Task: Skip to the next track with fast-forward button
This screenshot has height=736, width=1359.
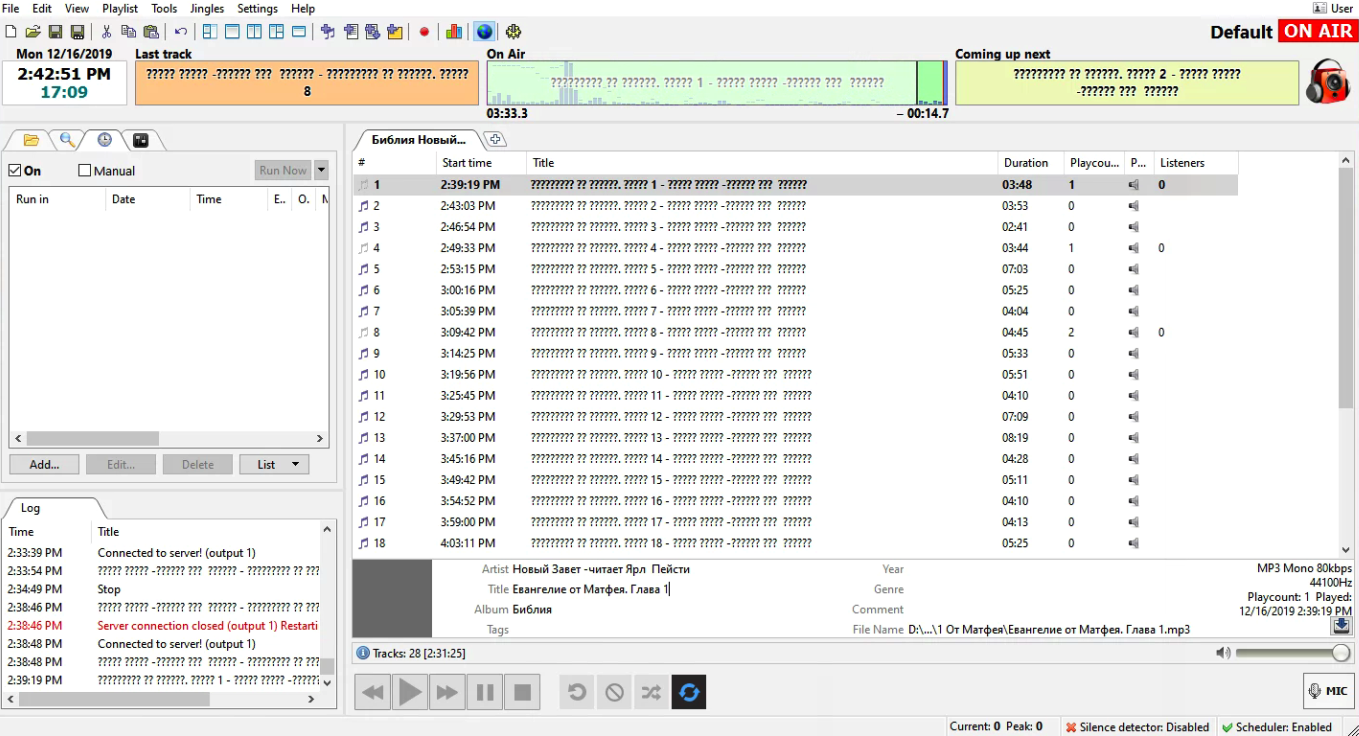Action: click(x=447, y=692)
